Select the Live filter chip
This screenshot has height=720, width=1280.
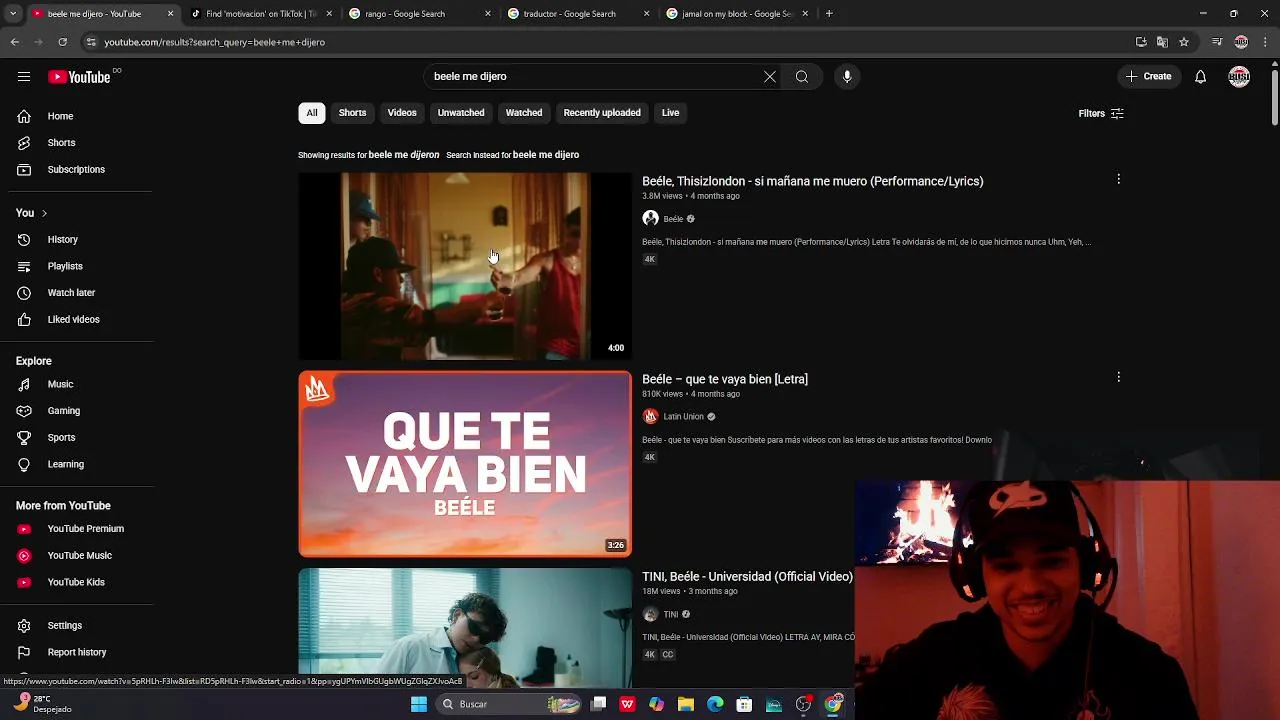click(x=670, y=113)
